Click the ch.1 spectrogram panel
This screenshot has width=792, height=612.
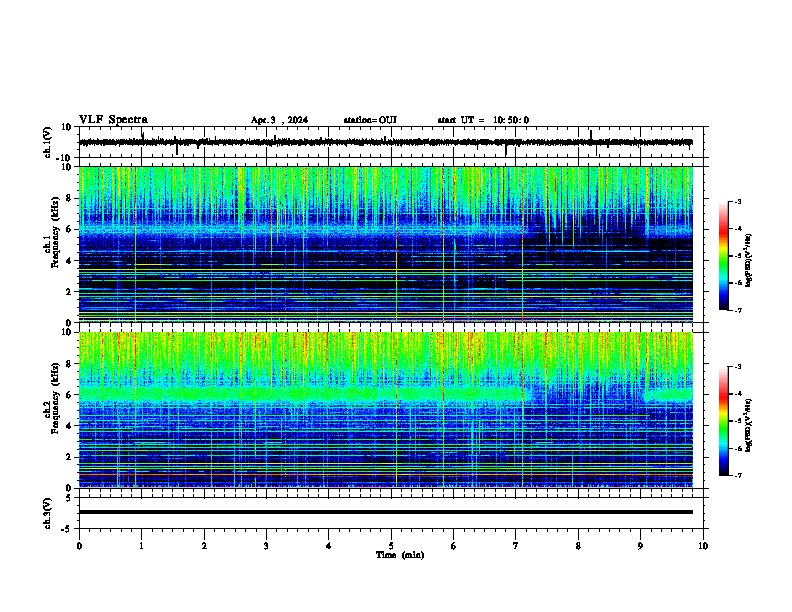coord(386,244)
